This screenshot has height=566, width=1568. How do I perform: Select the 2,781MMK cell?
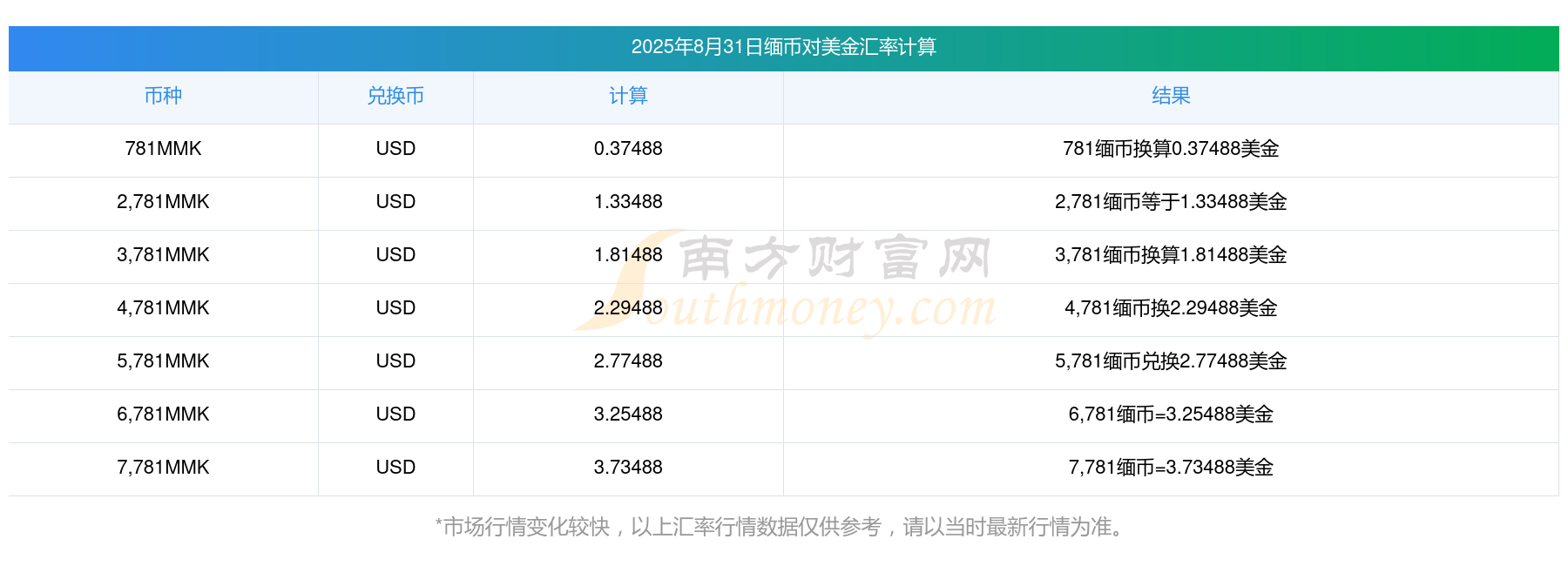coord(163,202)
